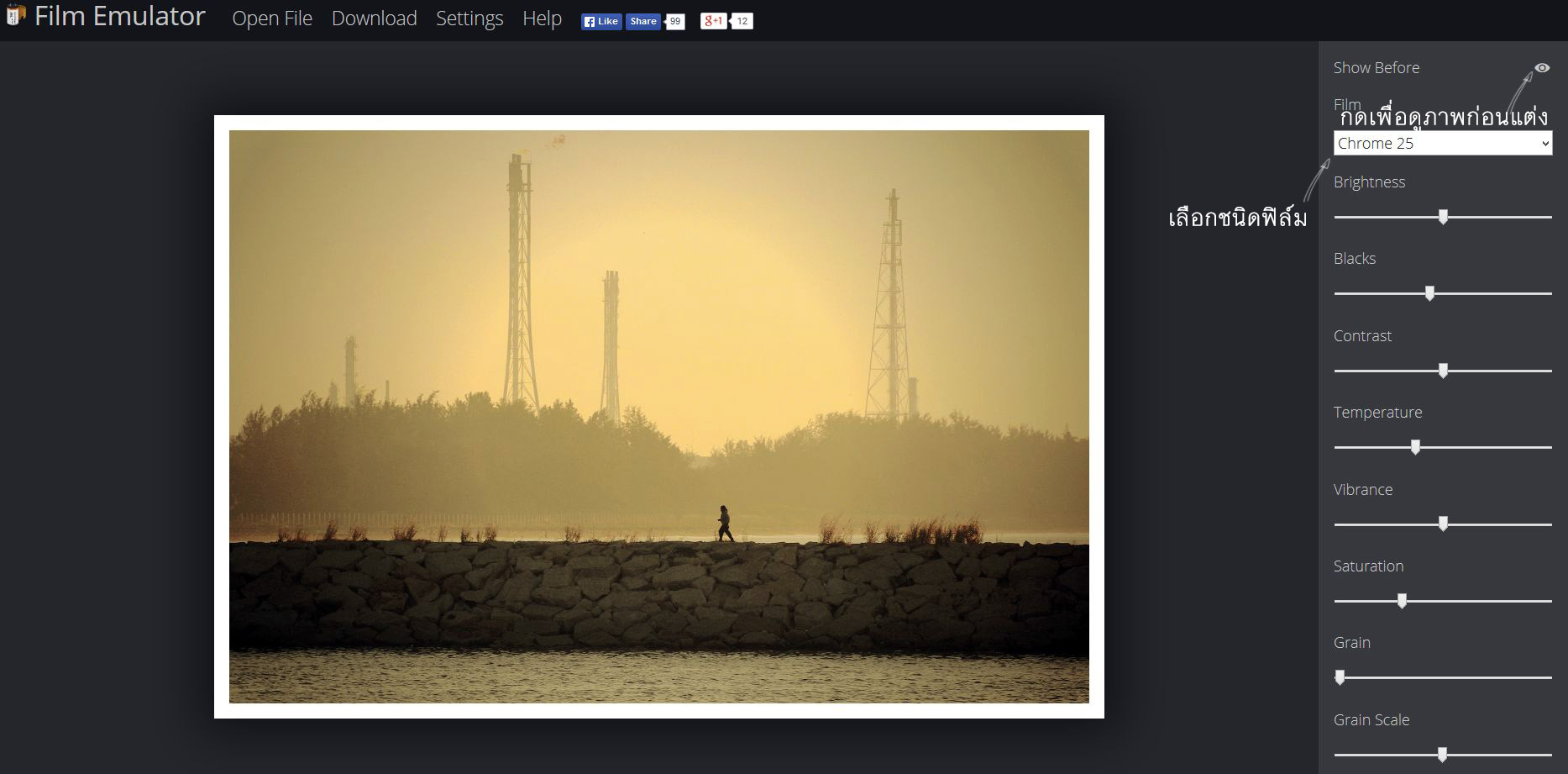Click the Temperature label
Screen dimensions: 1568x774
(x=1377, y=413)
